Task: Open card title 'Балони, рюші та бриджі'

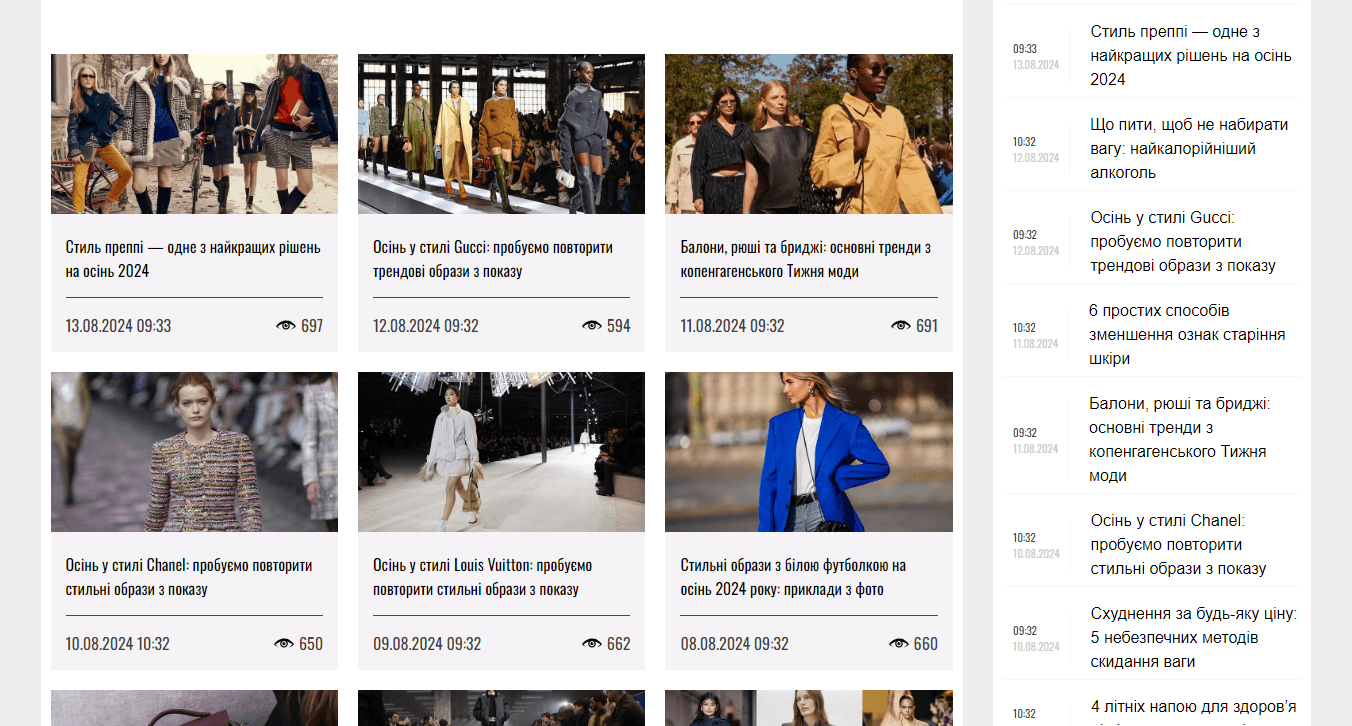Action: (x=806, y=259)
